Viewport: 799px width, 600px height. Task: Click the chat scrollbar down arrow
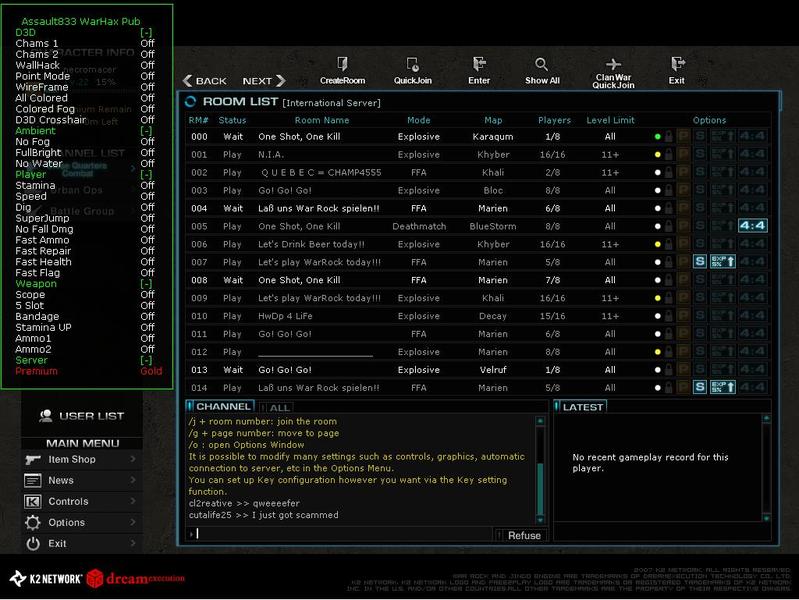pos(540,520)
